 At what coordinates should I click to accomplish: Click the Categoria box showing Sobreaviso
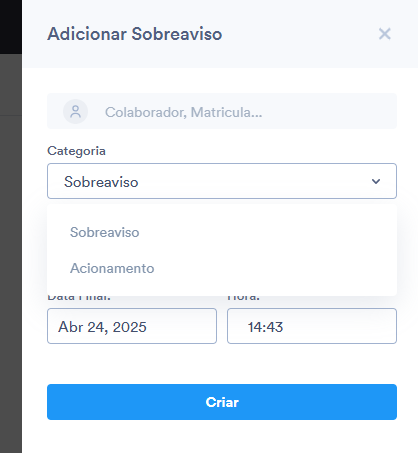point(222,181)
